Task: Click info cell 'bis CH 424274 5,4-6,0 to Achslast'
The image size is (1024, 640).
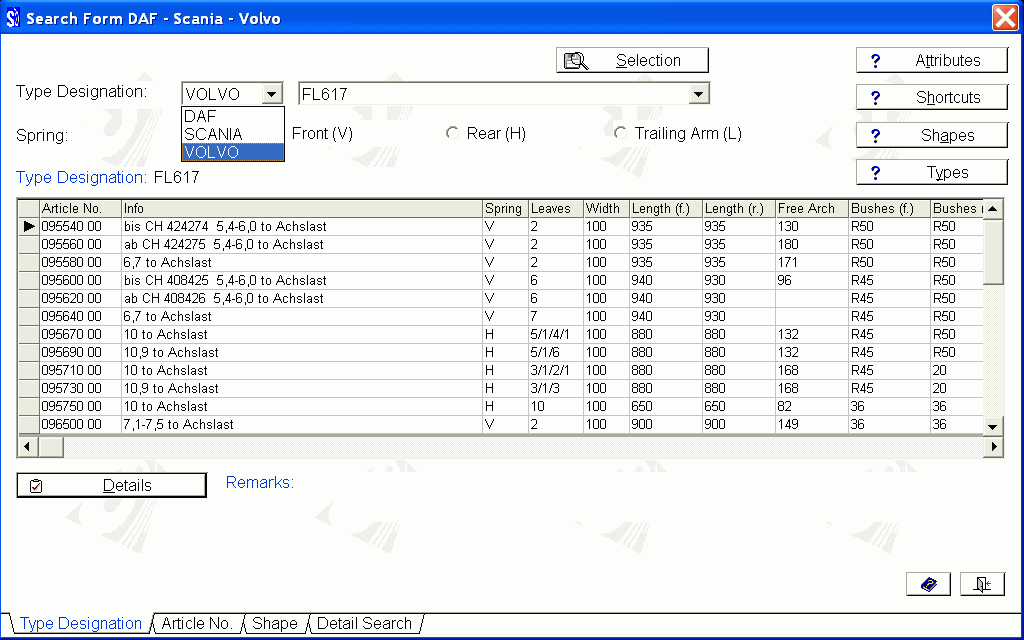Action: tap(302, 227)
